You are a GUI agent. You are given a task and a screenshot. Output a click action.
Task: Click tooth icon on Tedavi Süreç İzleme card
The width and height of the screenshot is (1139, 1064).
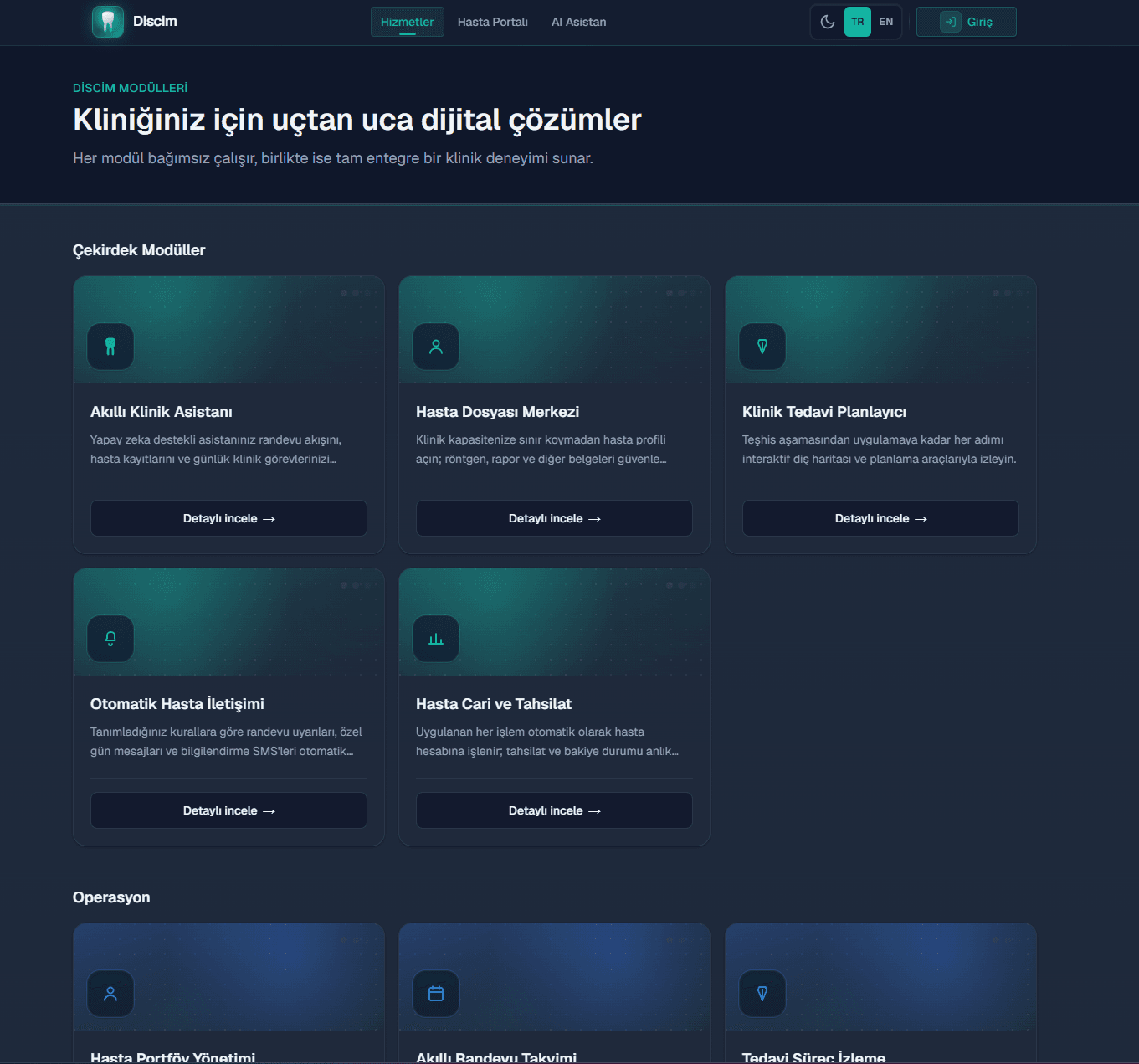tap(762, 994)
